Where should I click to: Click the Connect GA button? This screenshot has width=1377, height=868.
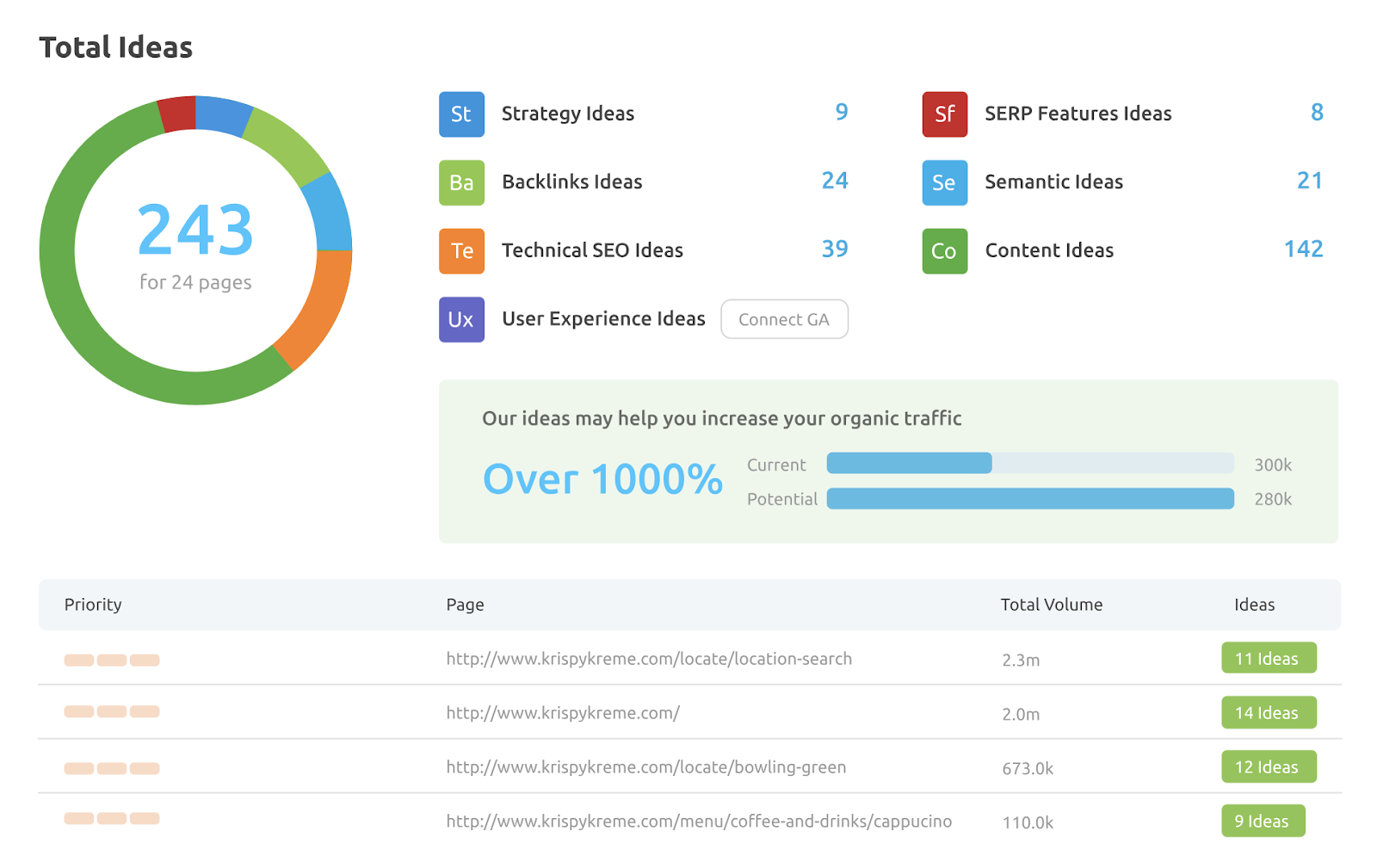point(784,319)
